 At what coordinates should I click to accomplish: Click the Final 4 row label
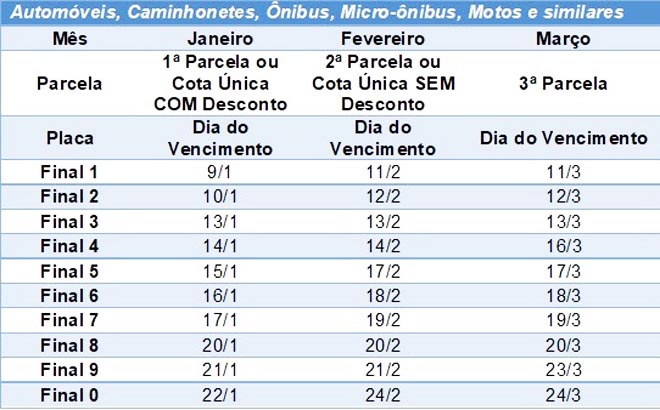[68, 244]
